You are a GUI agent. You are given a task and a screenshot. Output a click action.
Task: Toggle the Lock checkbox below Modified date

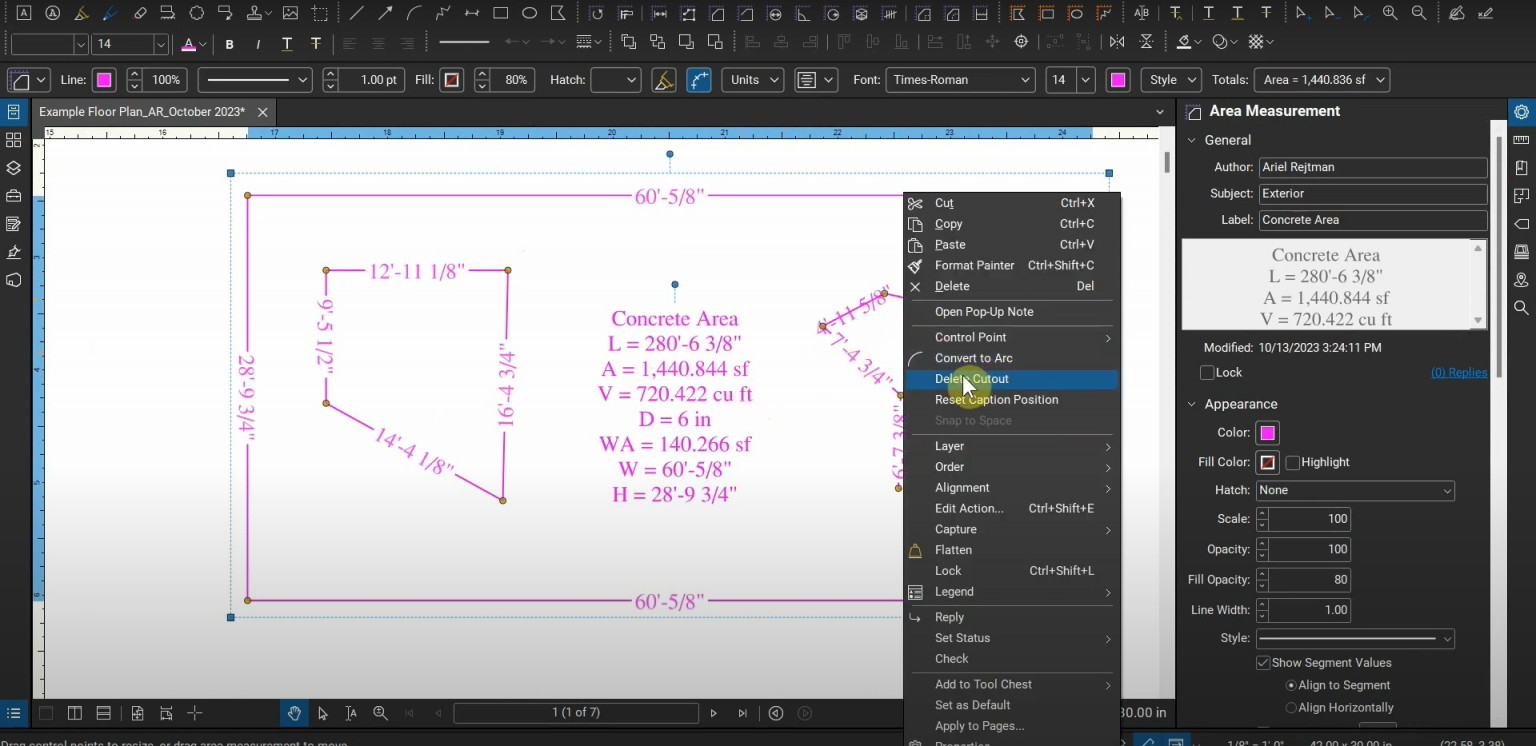pos(1207,372)
